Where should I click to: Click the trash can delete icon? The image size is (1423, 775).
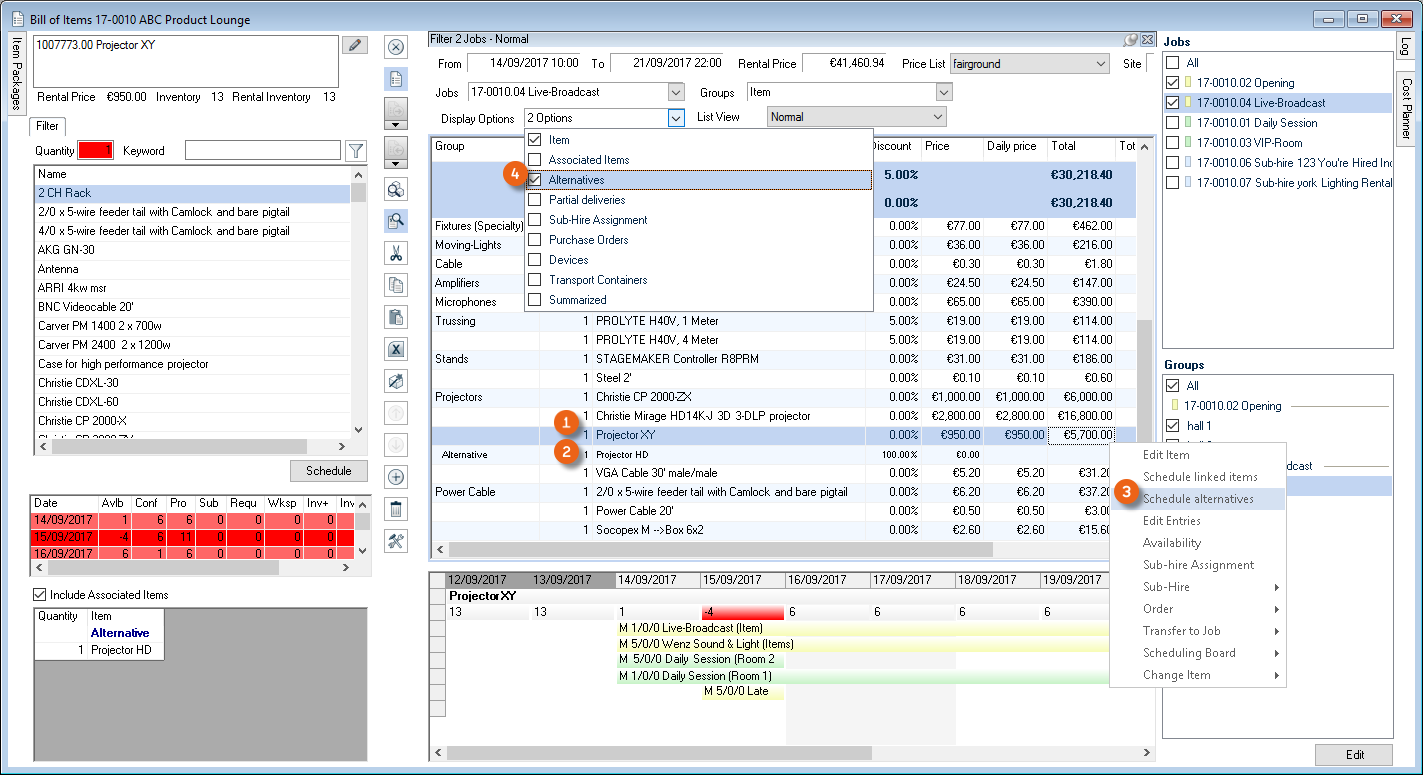pyautogui.click(x=395, y=509)
